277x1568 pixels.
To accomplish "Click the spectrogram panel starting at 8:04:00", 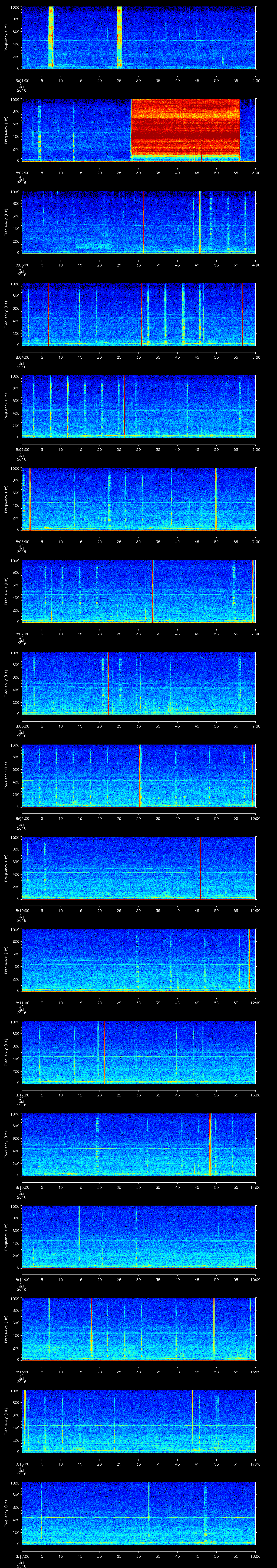I will click(x=139, y=314).
